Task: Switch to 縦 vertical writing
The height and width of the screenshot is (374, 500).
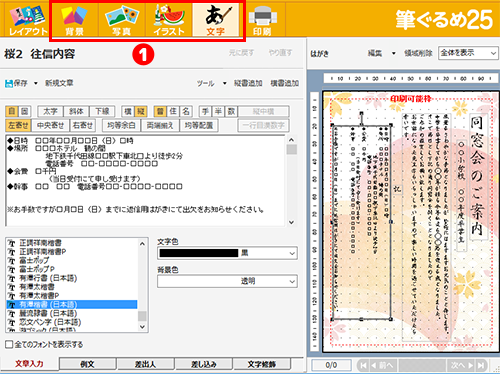Action: 141,111
